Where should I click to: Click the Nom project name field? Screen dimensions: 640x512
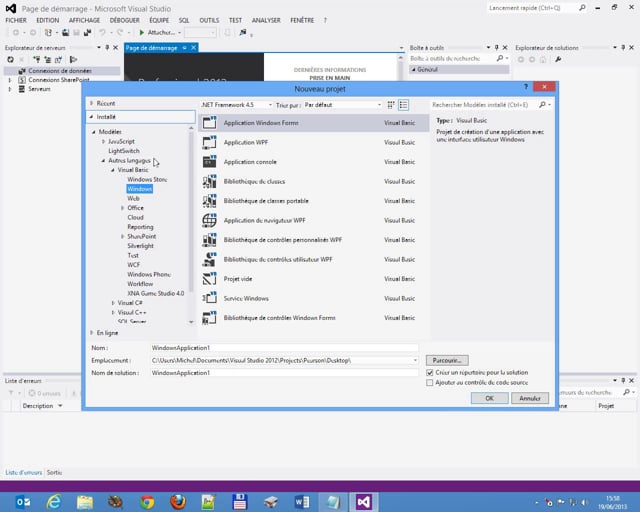(x=284, y=348)
